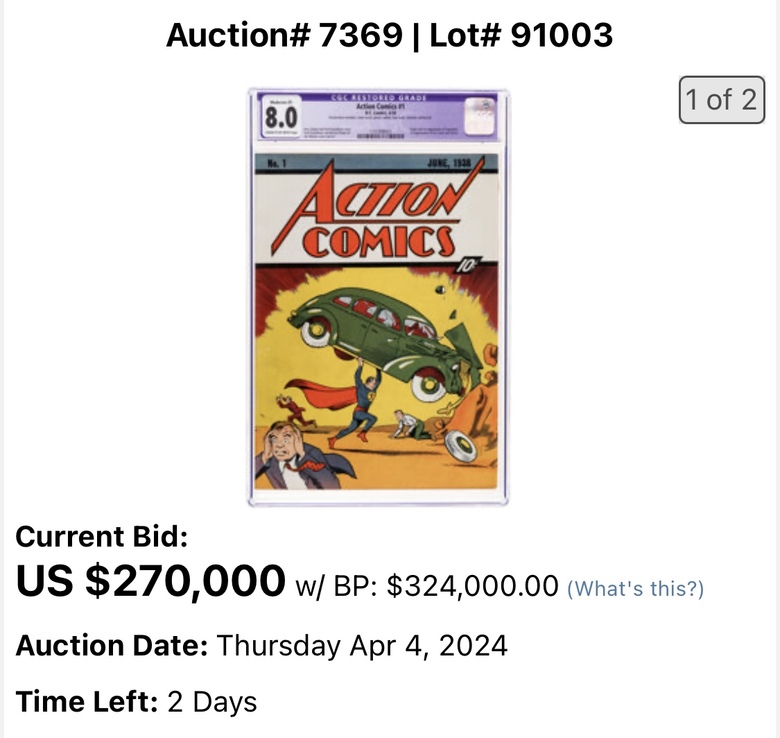Screen dimensions: 780x738
Task: Click the US $270,000 bid amount
Action: coord(151,581)
